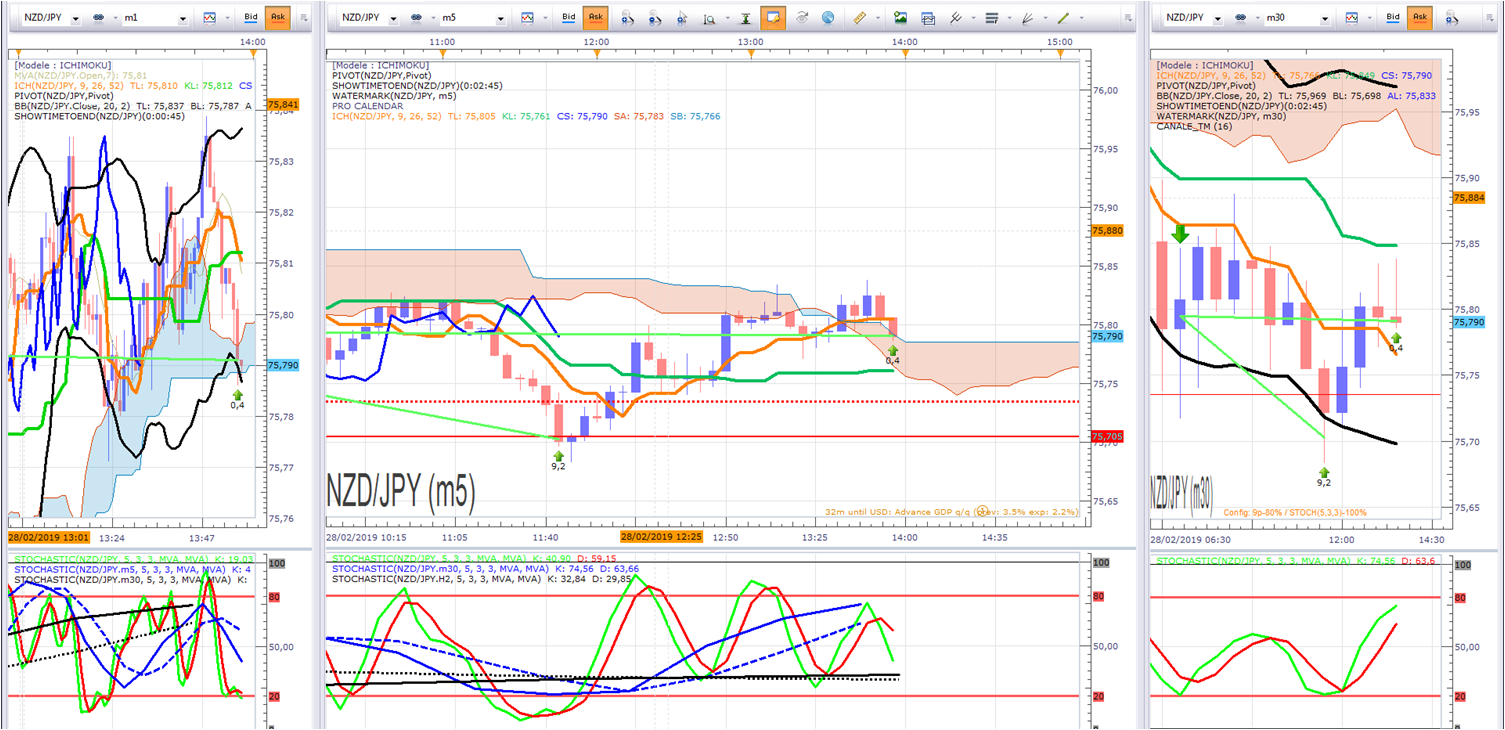The height and width of the screenshot is (730, 1505).
Task: Click the chart window template icon
Action: 928,18
